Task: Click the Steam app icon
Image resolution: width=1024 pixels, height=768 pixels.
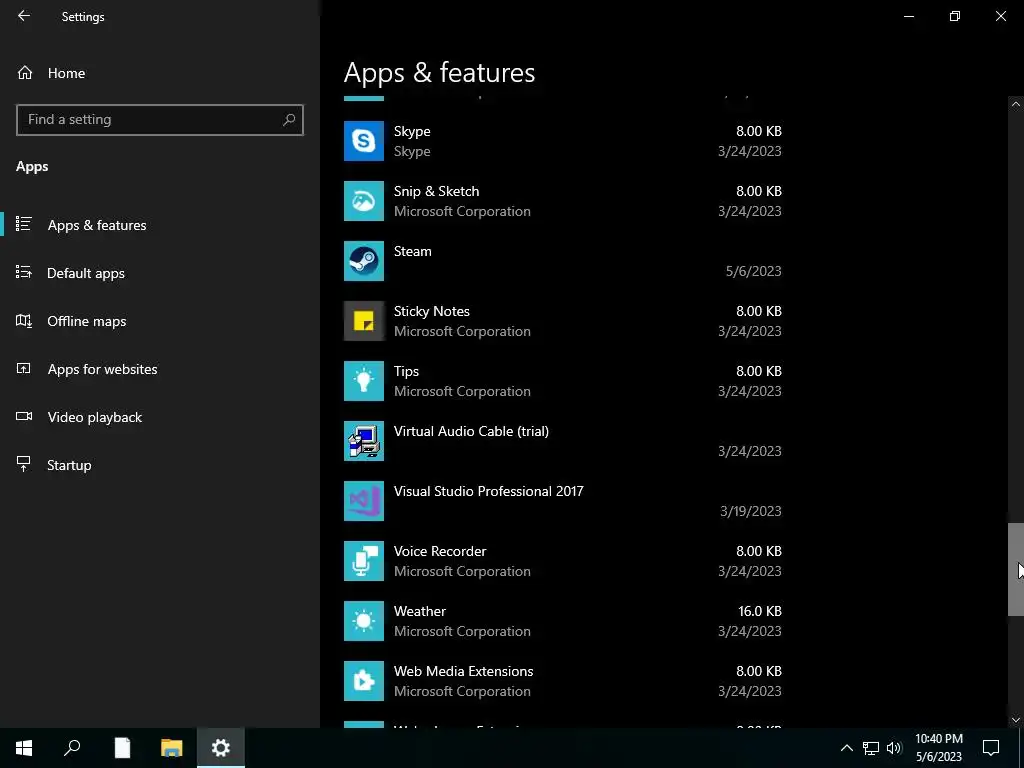Action: [364, 261]
